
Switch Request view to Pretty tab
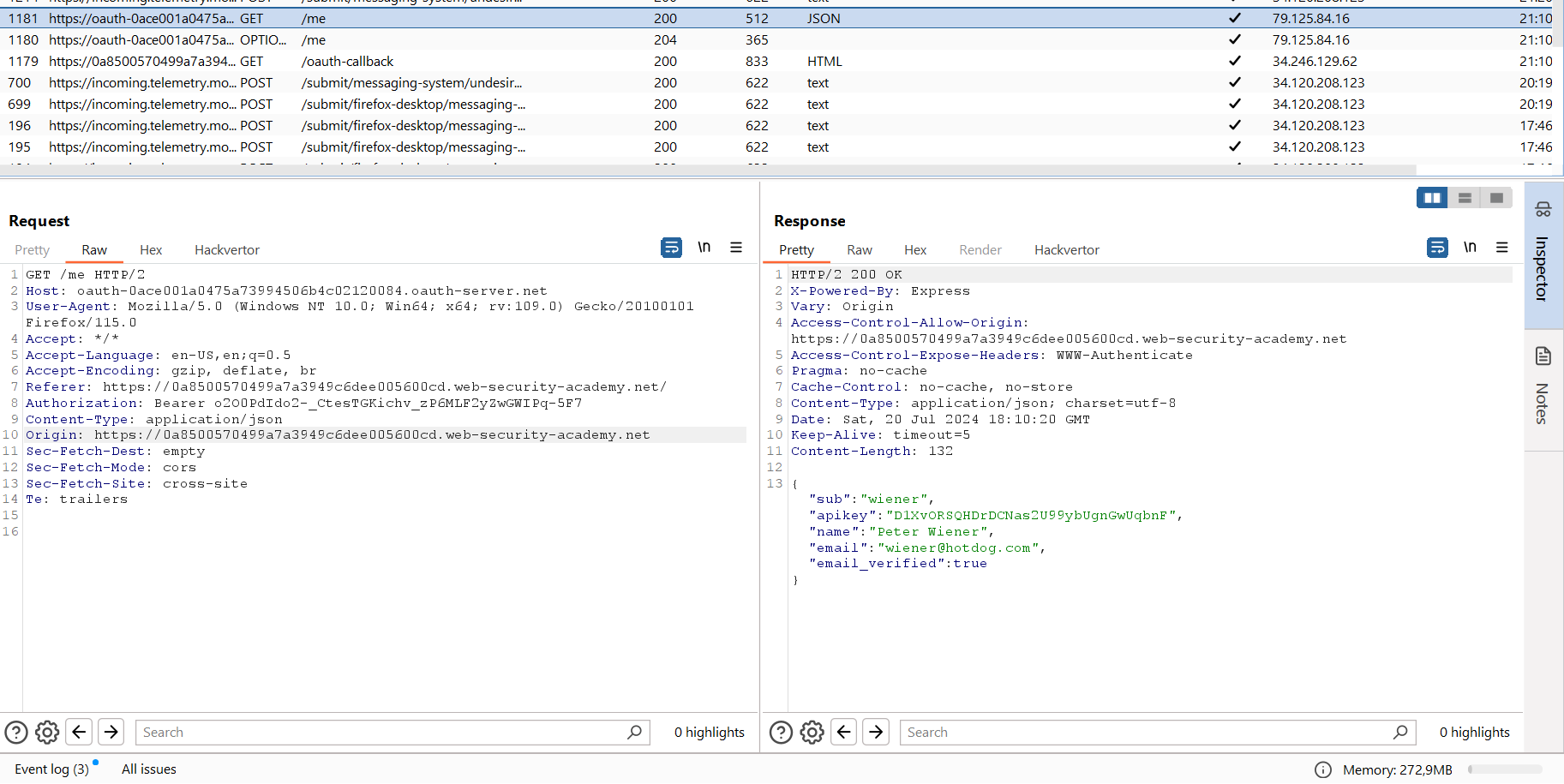pyautogui.click(x=33, y=250)
